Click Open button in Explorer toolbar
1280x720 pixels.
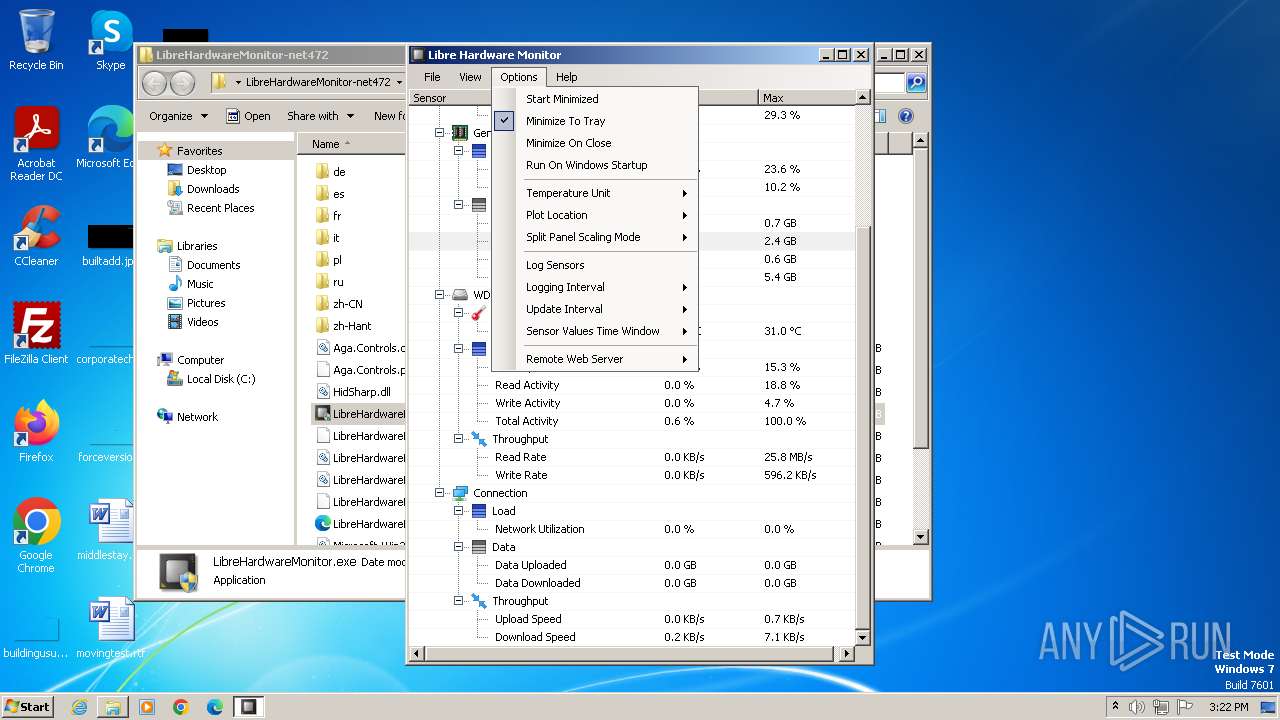coord(248,116)
